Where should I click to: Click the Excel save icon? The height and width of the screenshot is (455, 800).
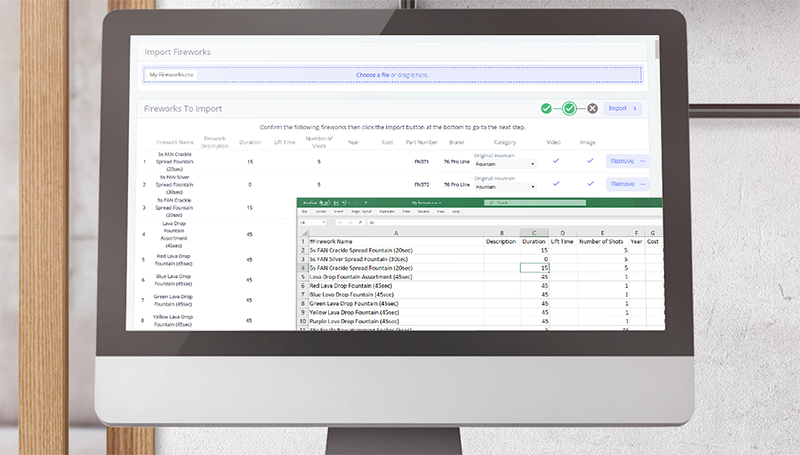(x=336, y=203)
